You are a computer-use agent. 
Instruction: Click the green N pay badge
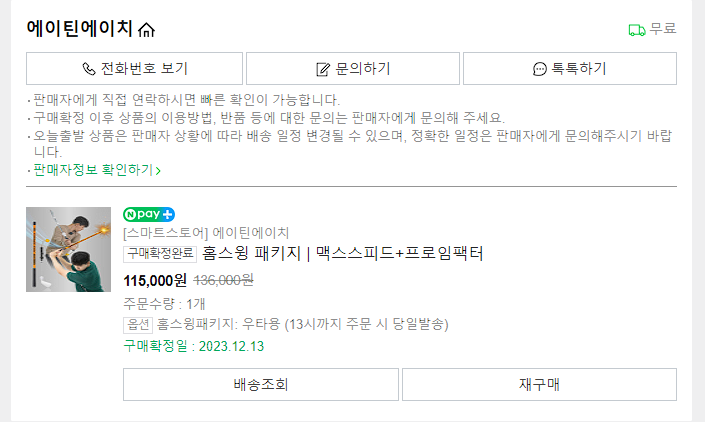coord(142,214)
